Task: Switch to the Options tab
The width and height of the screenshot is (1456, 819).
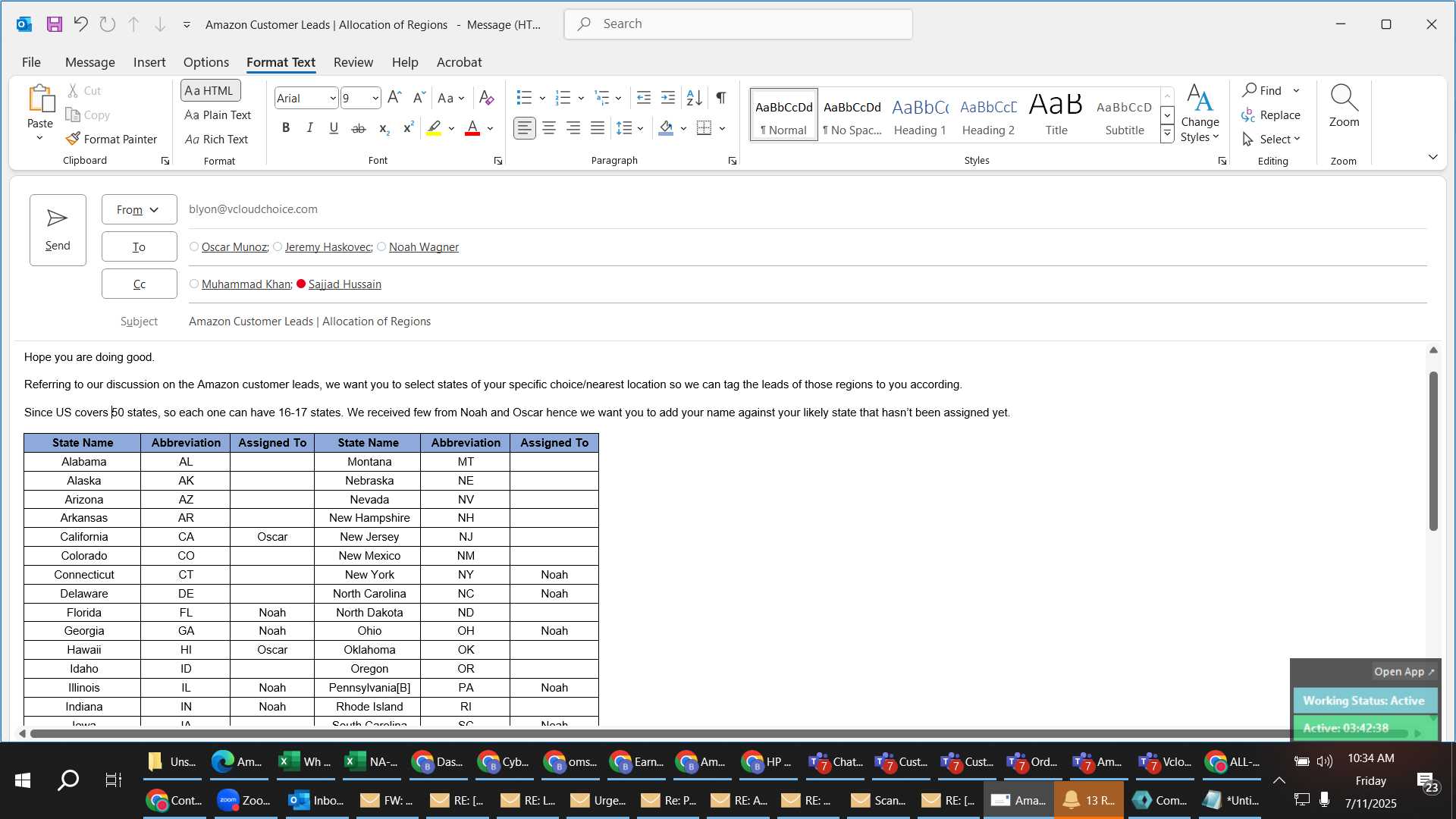Action: [x=206, y=62]
